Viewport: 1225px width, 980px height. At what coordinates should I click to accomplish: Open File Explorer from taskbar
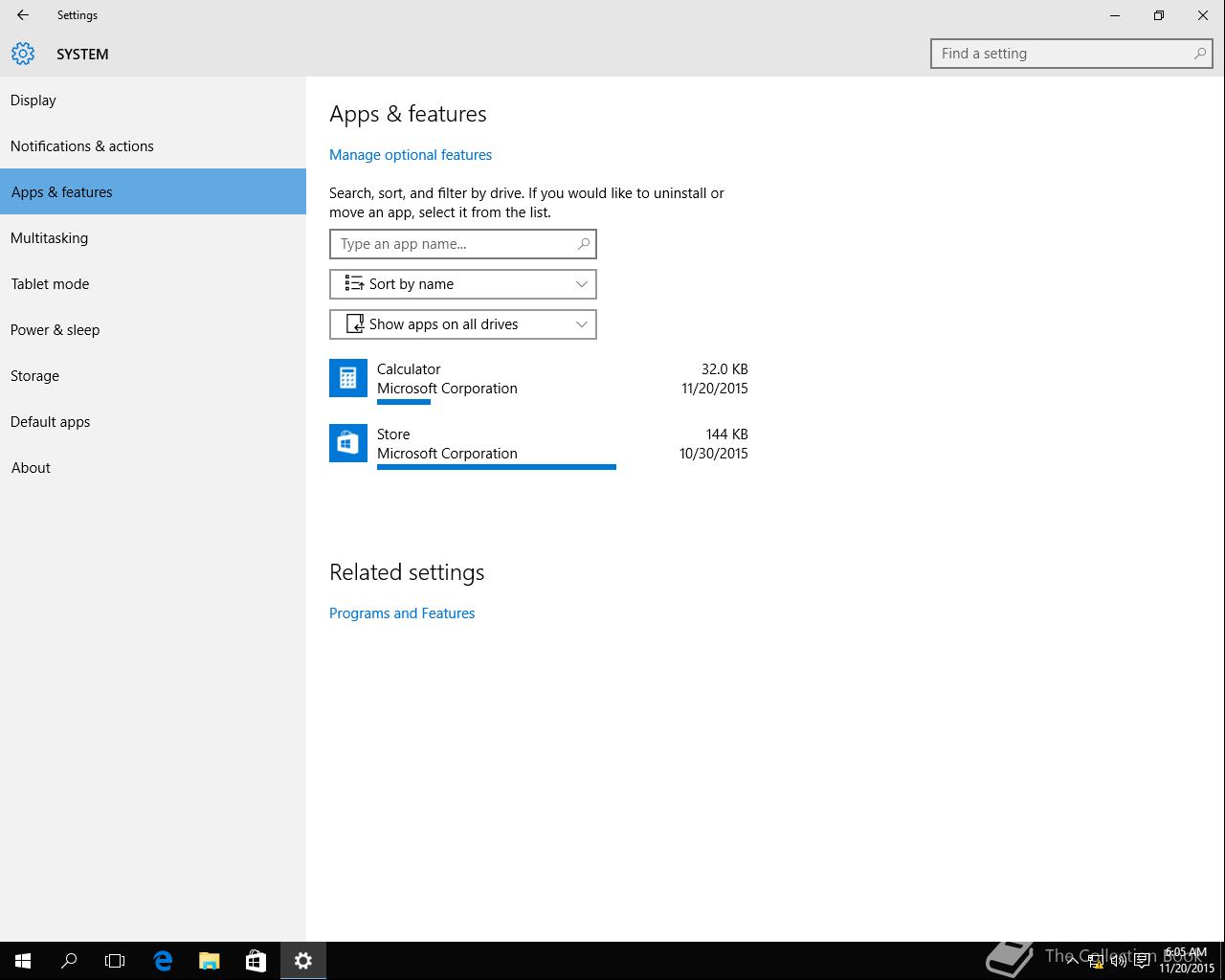coord(209,961)
